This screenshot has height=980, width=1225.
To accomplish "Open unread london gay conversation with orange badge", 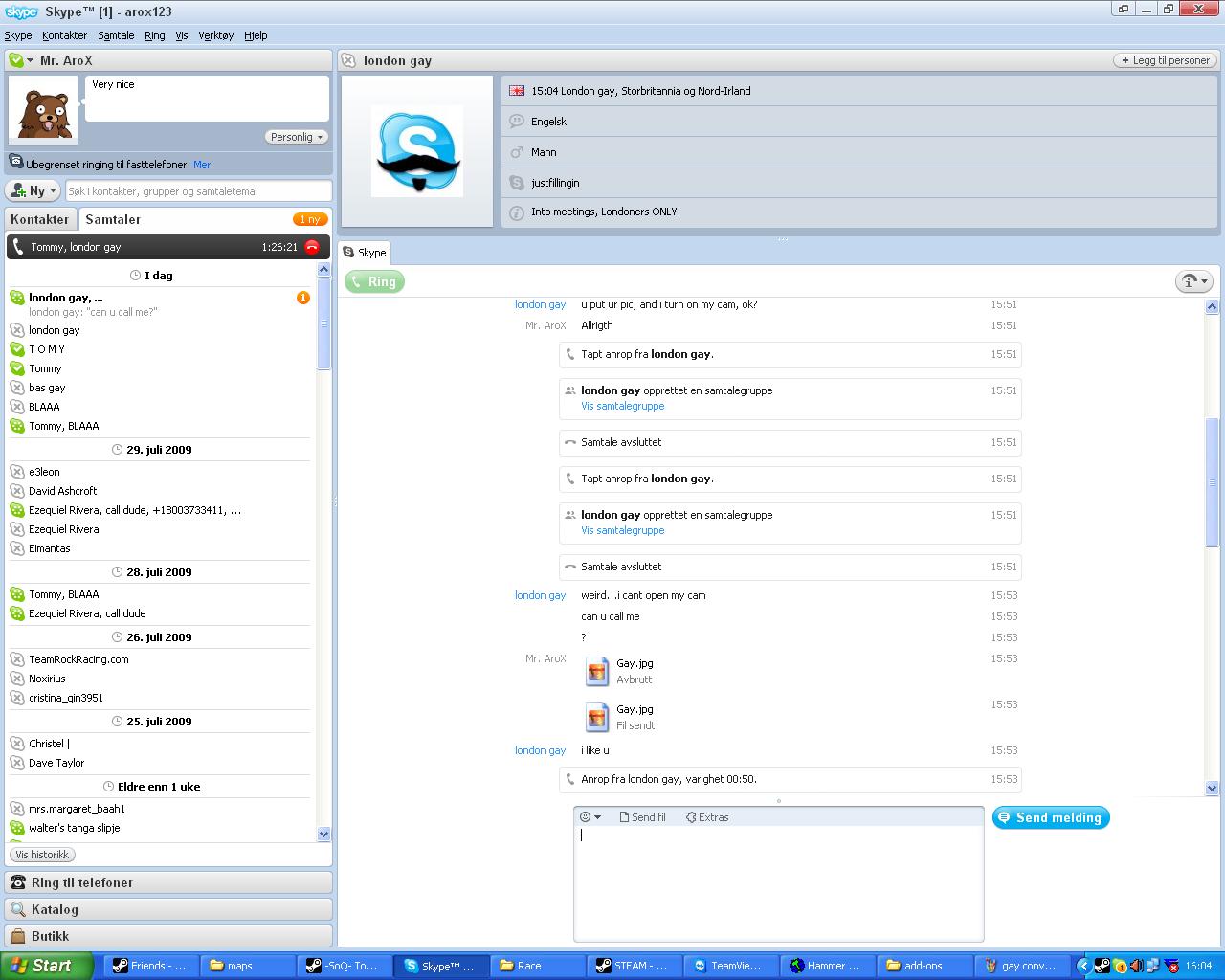I will pyautogui.click(x=160, y=303).
